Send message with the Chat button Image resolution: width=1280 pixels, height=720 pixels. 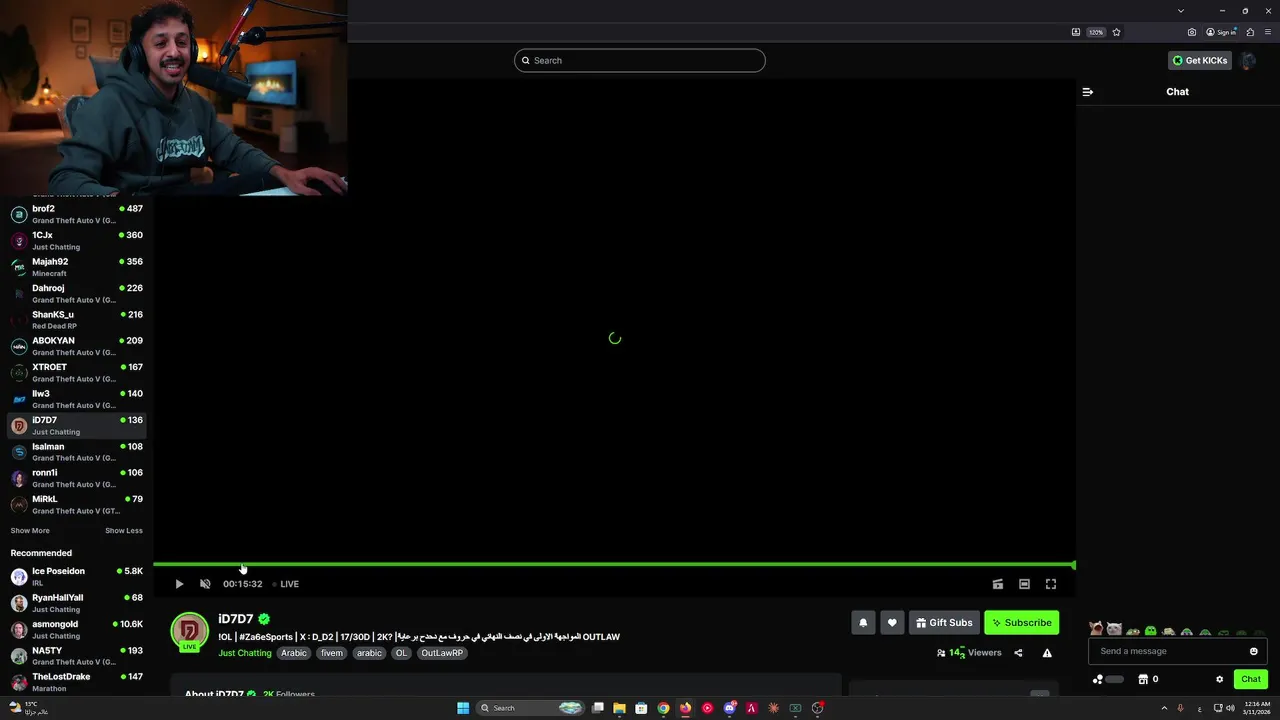(x=1251, y=679)
